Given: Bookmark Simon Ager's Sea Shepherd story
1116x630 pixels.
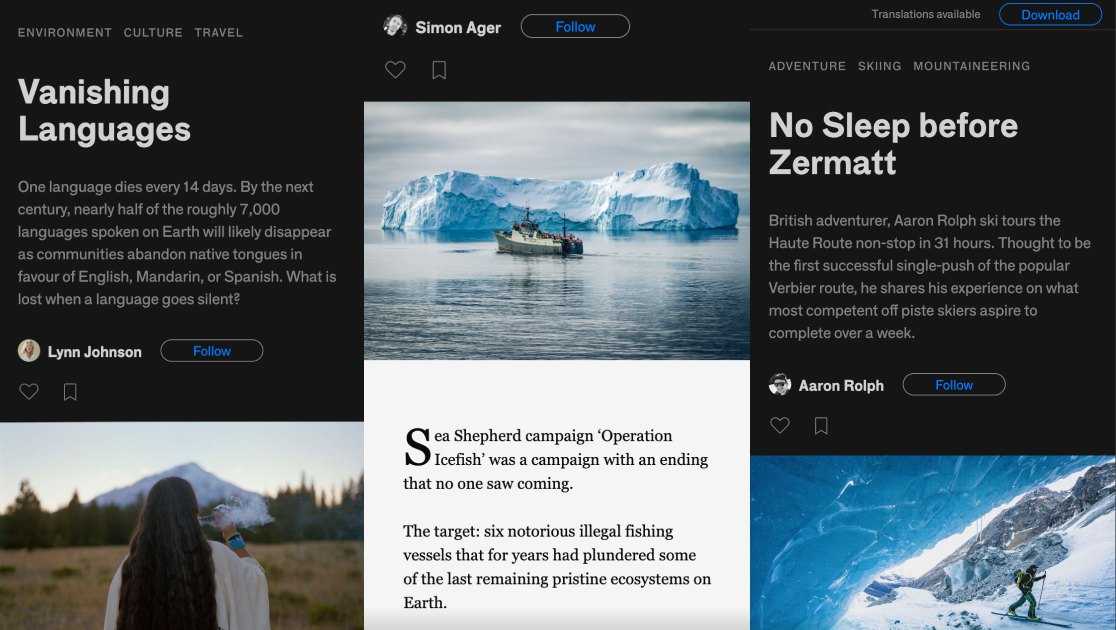Looking at the screenshot, I should [x=439, y=70].
